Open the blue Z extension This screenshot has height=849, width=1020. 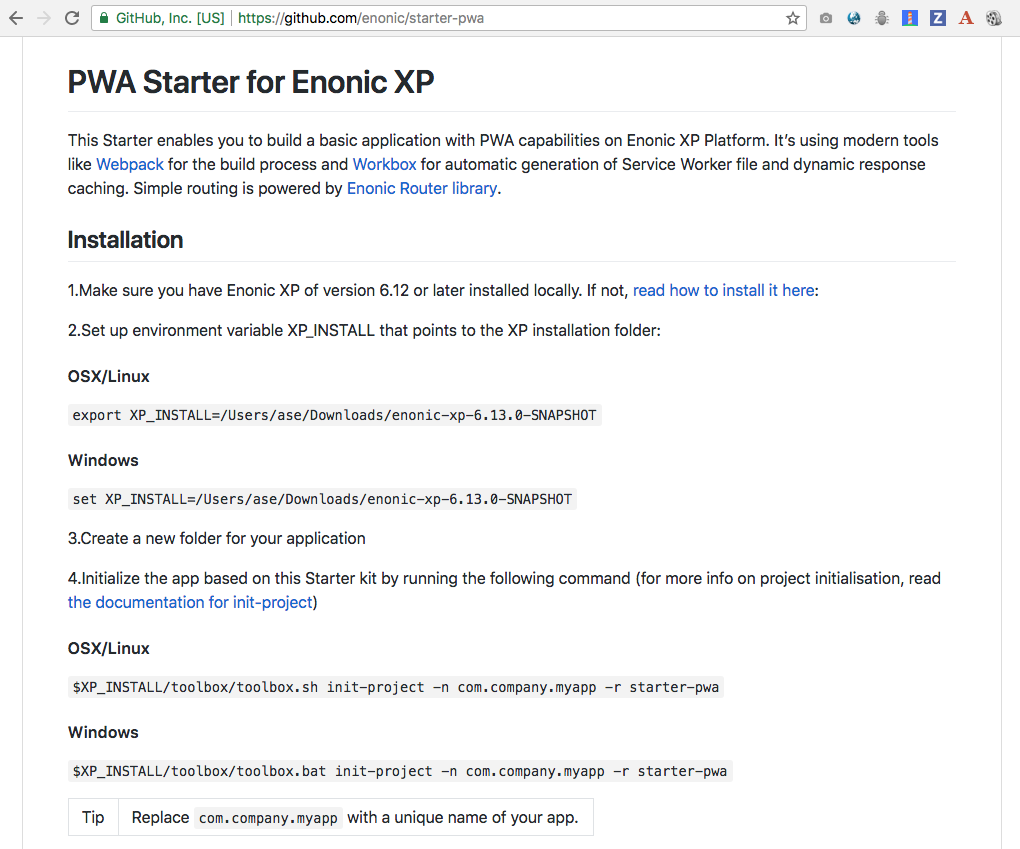[938, 18]
